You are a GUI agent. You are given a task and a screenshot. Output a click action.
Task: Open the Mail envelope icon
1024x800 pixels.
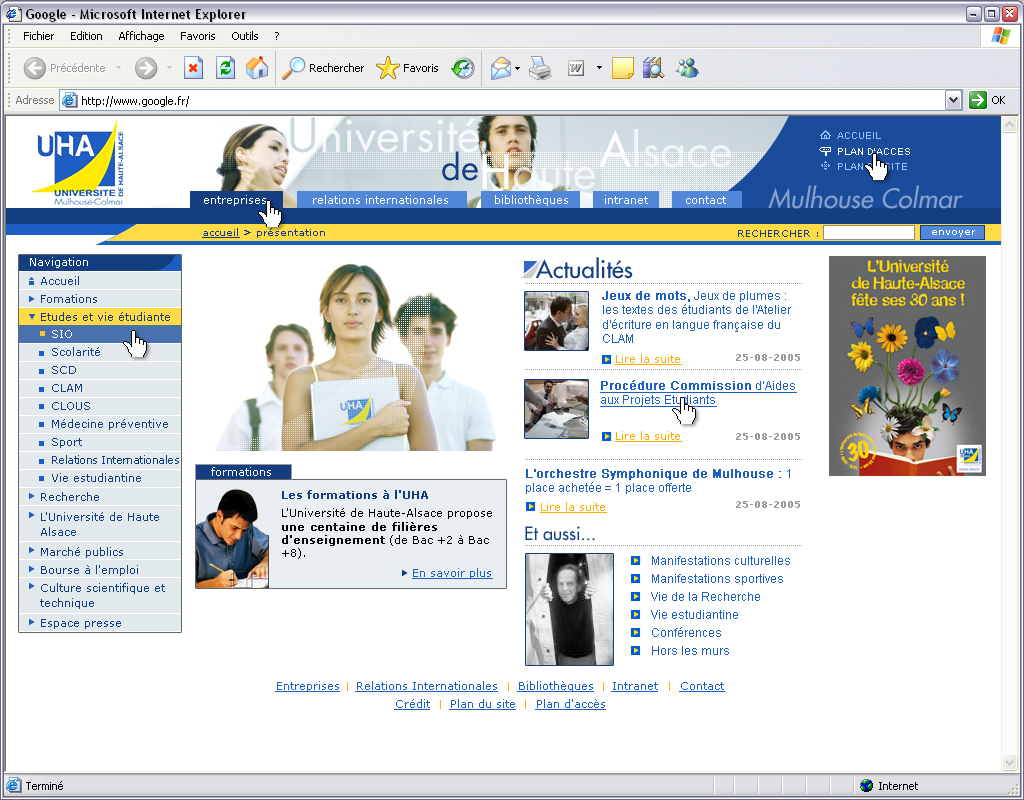pyautogui.click(x=500, y=68)
